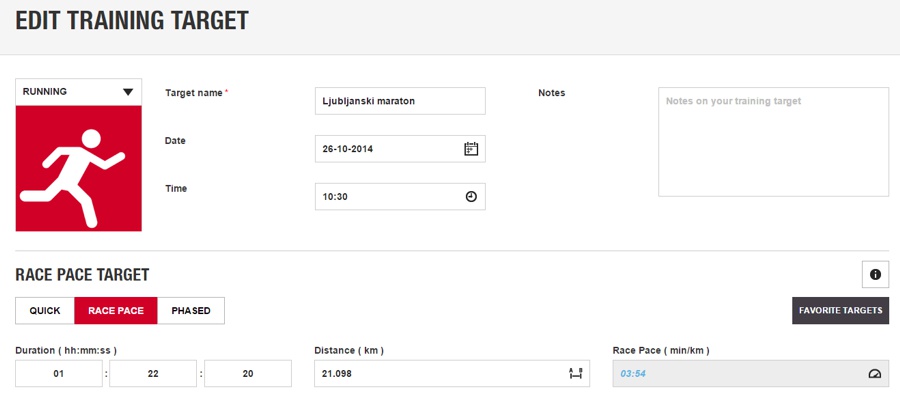Select the duration hours box showing 01

(59, 373)
